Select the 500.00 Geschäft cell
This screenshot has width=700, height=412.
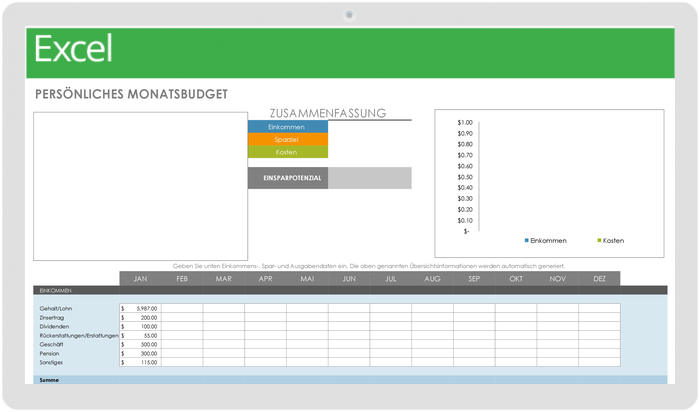(140, 344)
